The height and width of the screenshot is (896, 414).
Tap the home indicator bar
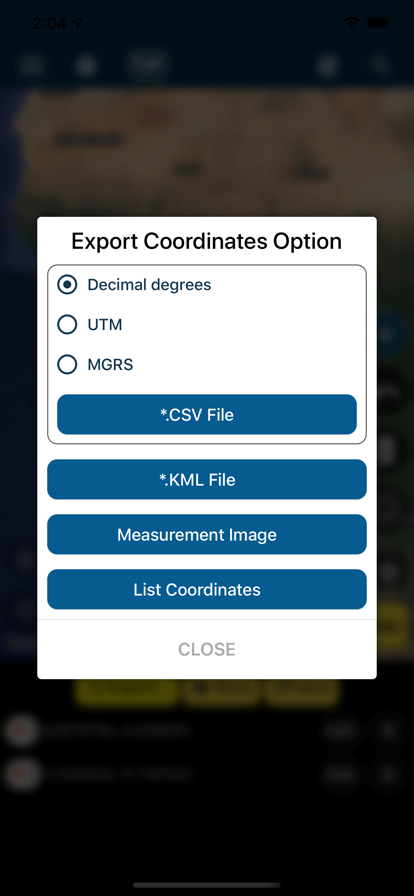tap(207, 885)
